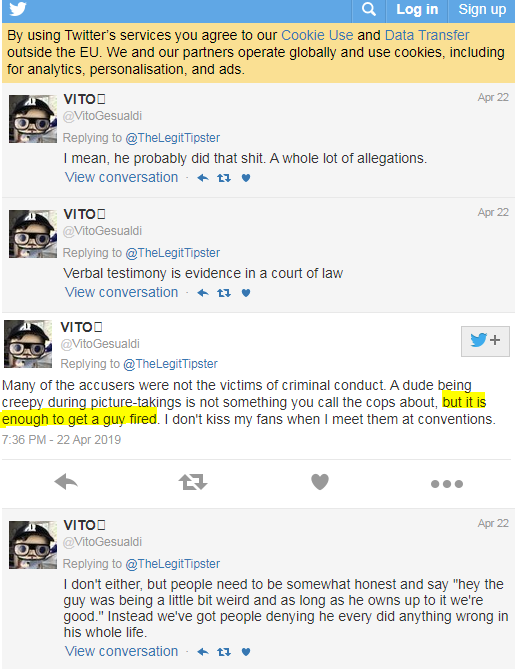The image size is (515, 669).
Task: Click the Twitter bird home logo
Action: coord(18,9)
